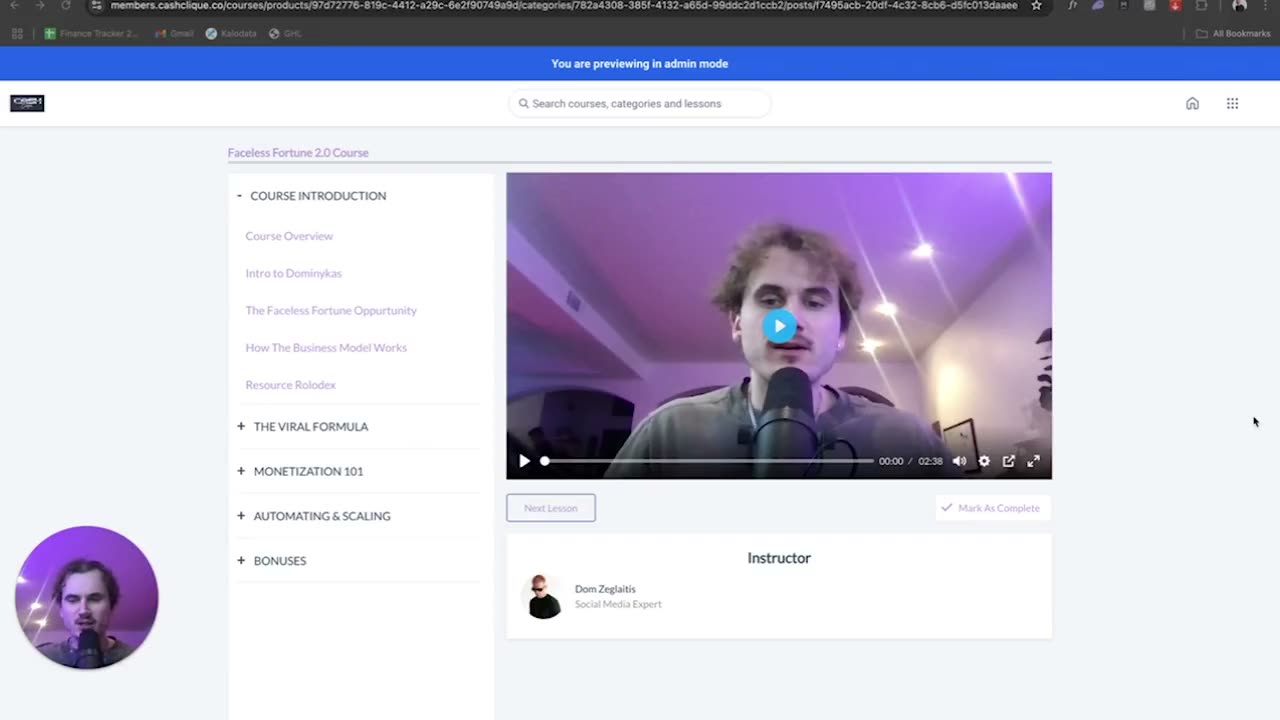Open the video settings gear
Screen dimensions: 1280x720
point(984,461)
